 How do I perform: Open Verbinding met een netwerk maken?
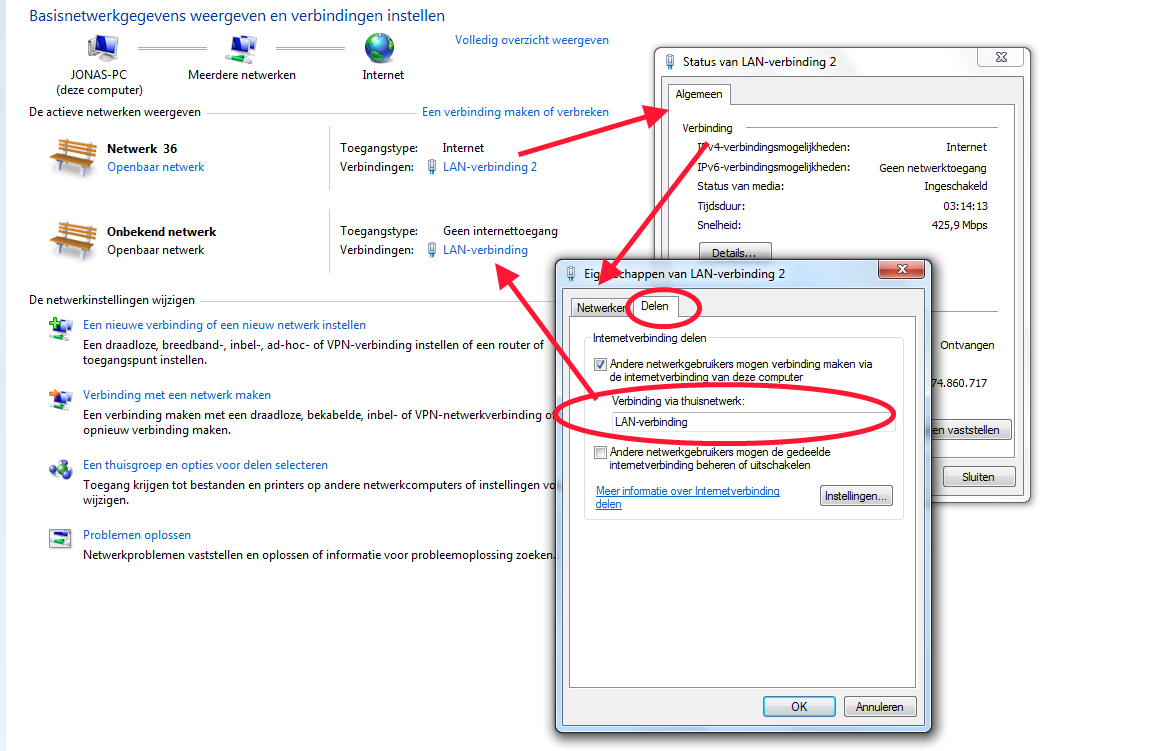pyautogui.click(x=177, y=395)
